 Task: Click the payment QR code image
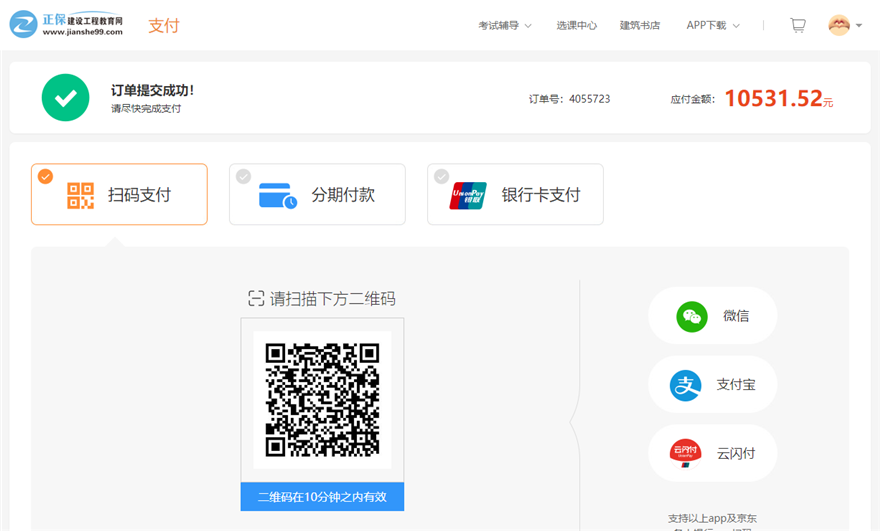coord(322,399)
